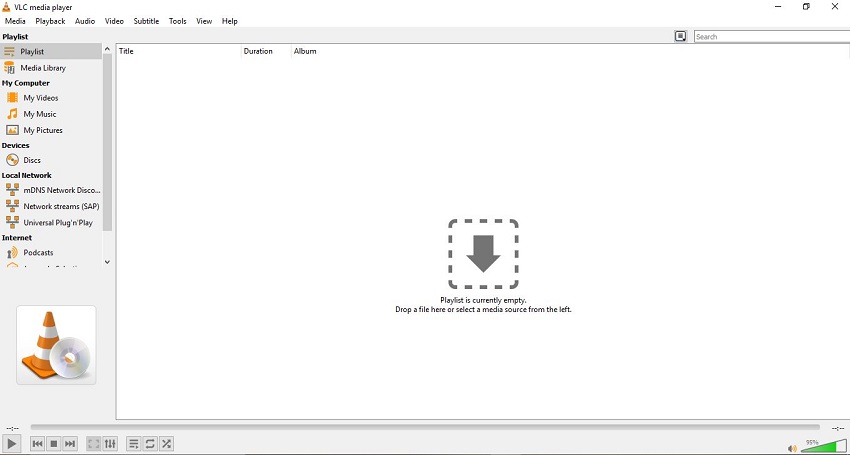
Task: Click the Playlist heading above the sidebar
Action: pos(15,36)
